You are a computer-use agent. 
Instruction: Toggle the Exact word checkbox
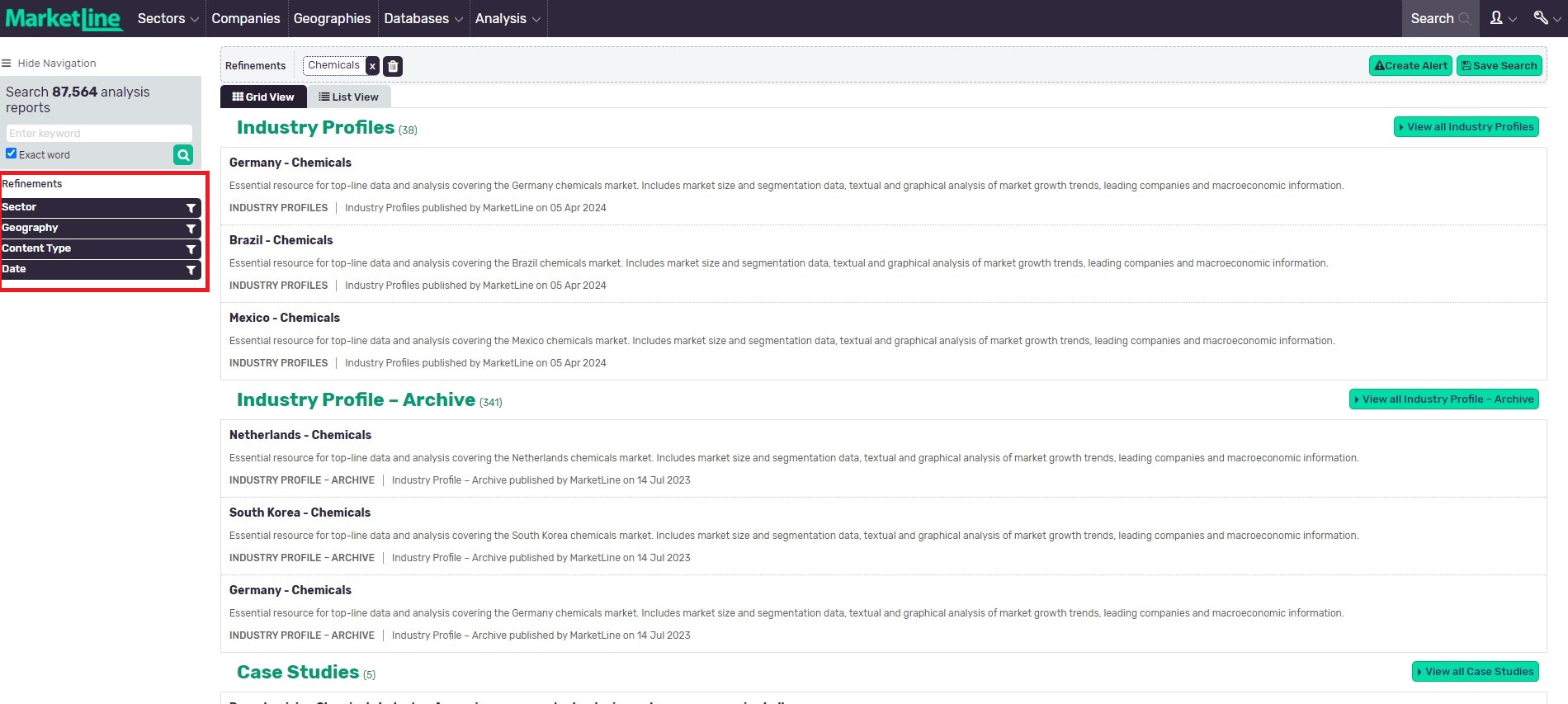click(x=12, y=154)
